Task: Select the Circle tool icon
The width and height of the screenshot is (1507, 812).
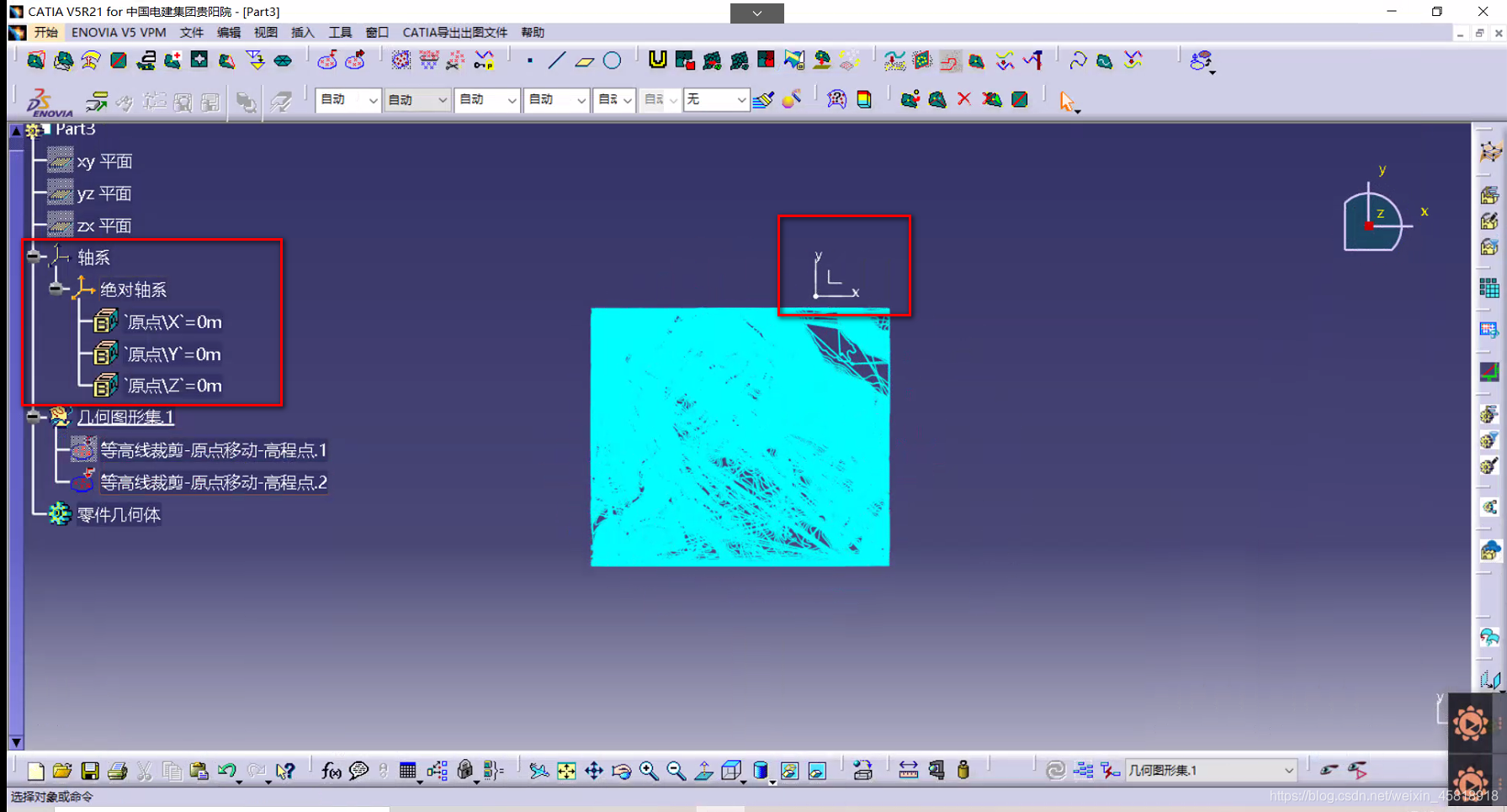Action: pyautogui.click(x=613, y=61)
